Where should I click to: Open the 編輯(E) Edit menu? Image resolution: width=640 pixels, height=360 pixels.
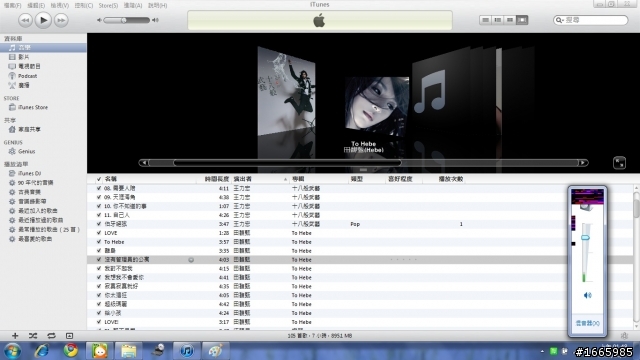pos(36,5)
